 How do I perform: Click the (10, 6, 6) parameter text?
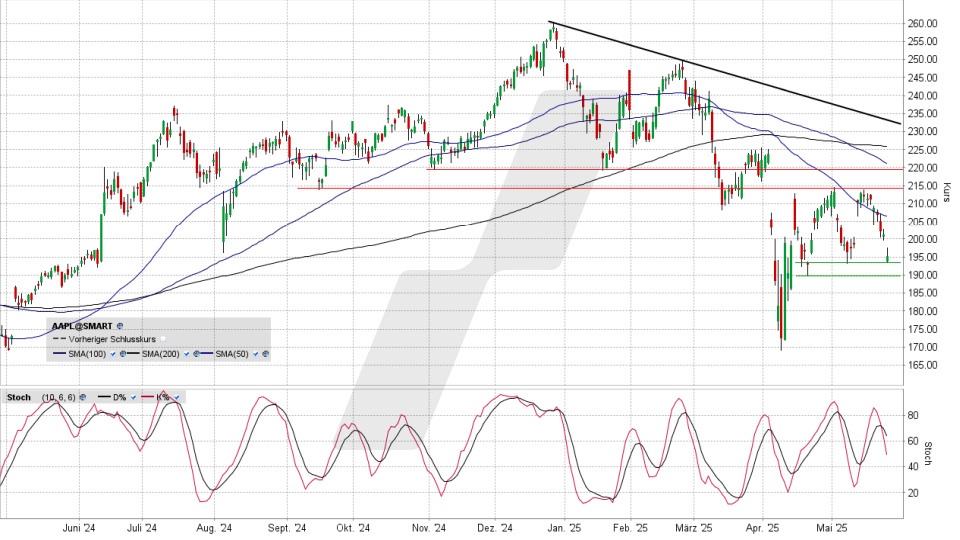coord(59,397)
